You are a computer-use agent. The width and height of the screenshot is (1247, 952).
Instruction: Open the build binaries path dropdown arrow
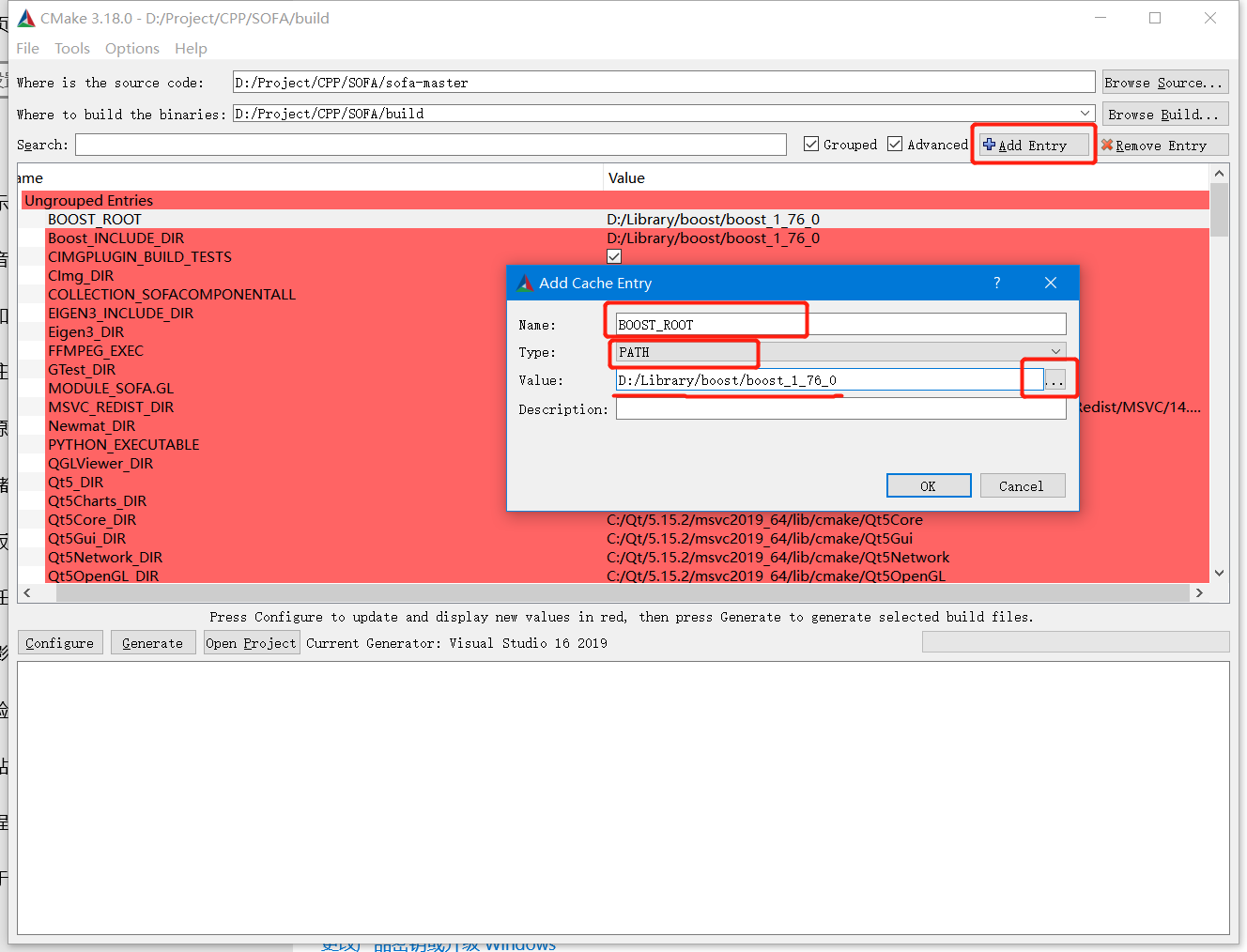[x=1085, y=113]
